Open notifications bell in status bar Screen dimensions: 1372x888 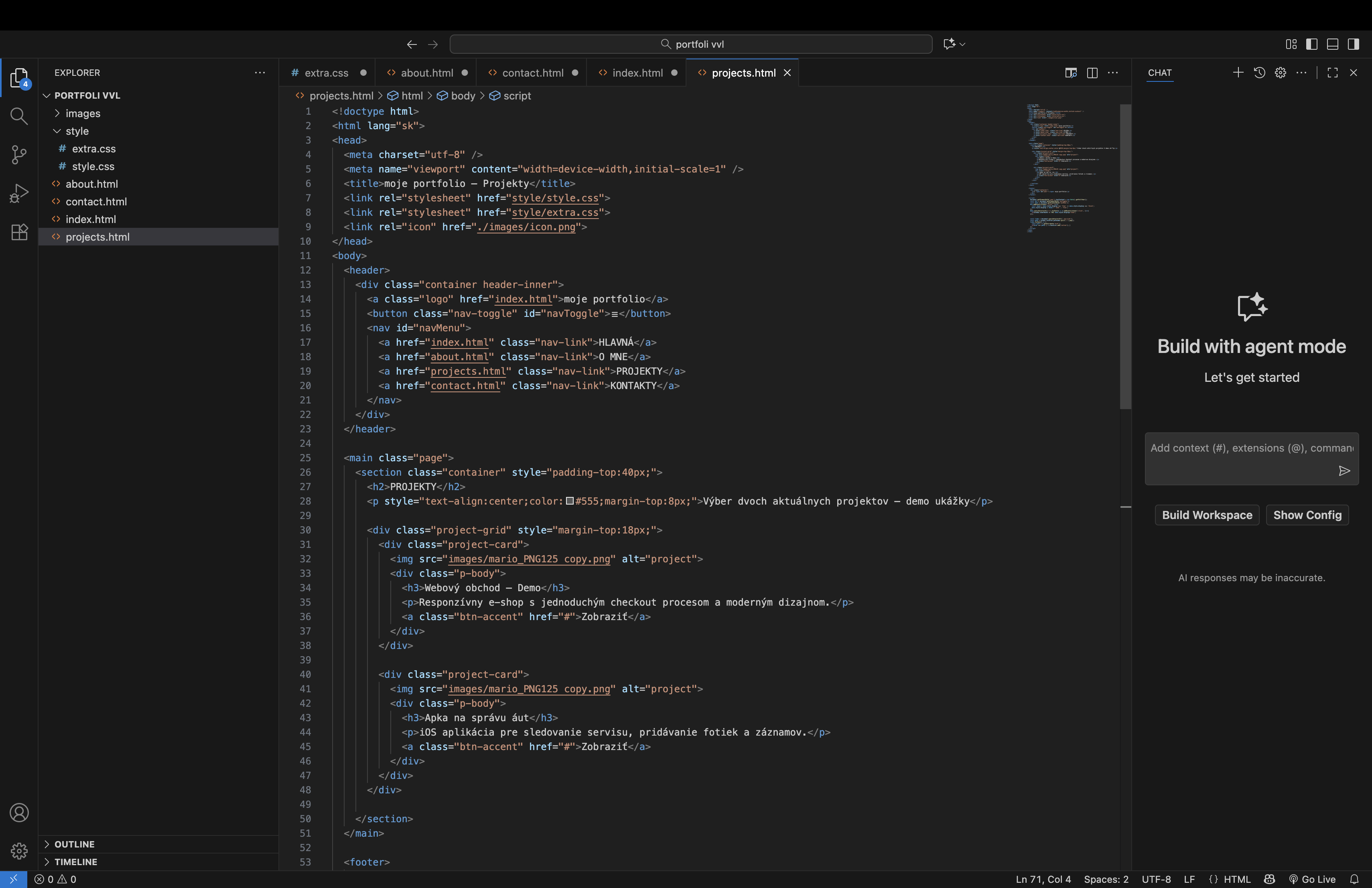[1354, 879]
